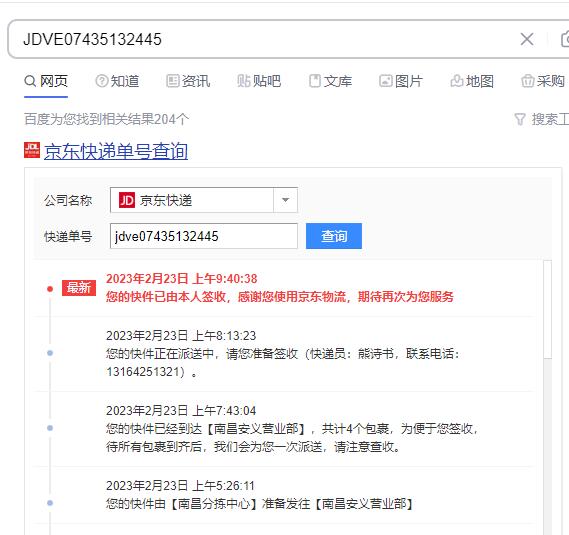Viewport: 569px width, 535px height.
Task: Click the blue 查询 query button
Action: [334, 236]
